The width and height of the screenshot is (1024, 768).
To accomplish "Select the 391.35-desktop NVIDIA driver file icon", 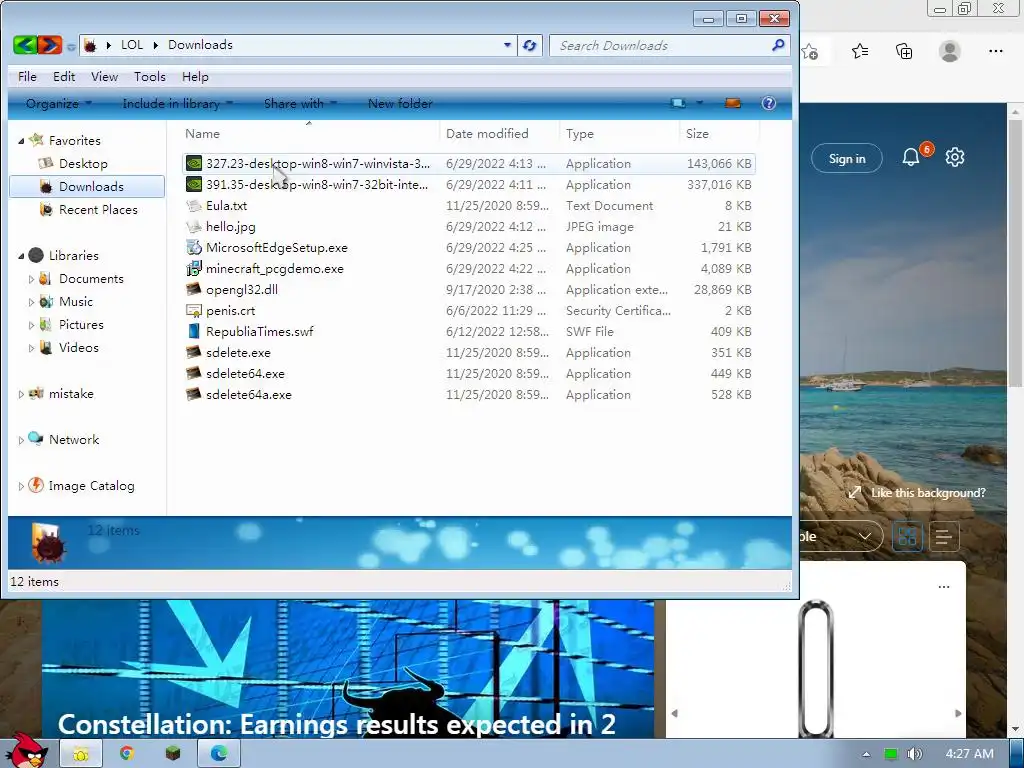I will 194,184.
